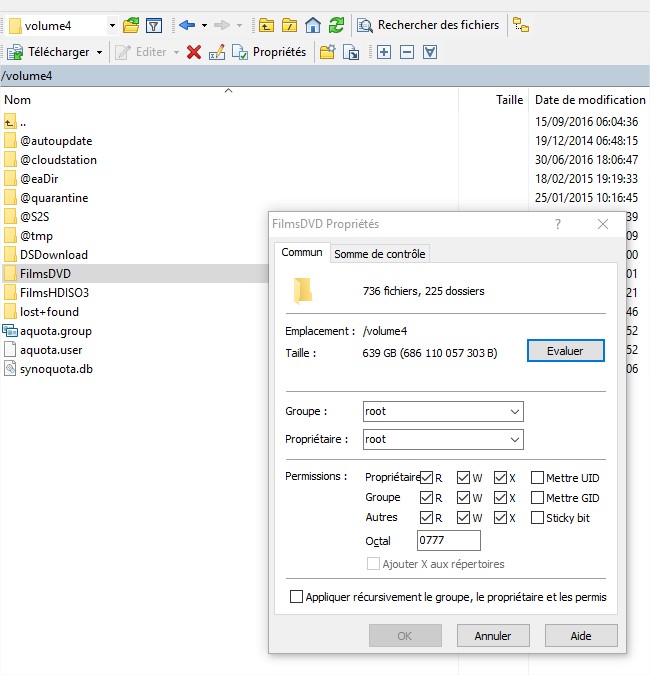
Task: Toggle Mettre UID checkbox
Action: click(x=538, y=478)
